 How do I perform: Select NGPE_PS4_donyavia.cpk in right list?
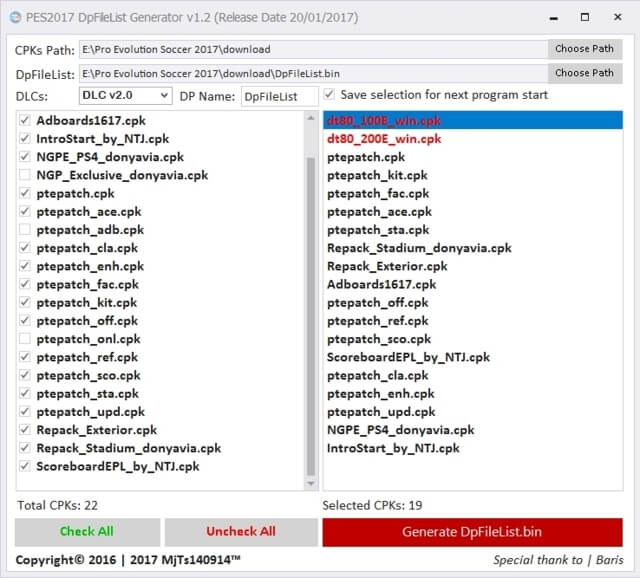473,430
